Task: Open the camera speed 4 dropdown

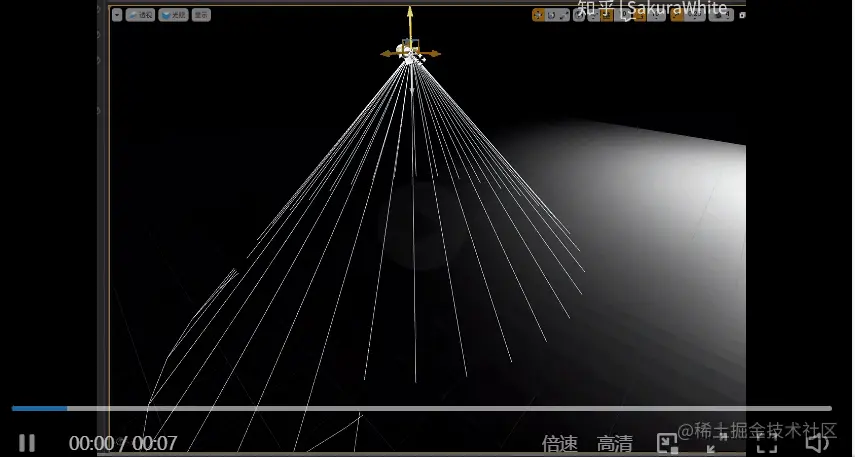Action: (x=721, y=15)
